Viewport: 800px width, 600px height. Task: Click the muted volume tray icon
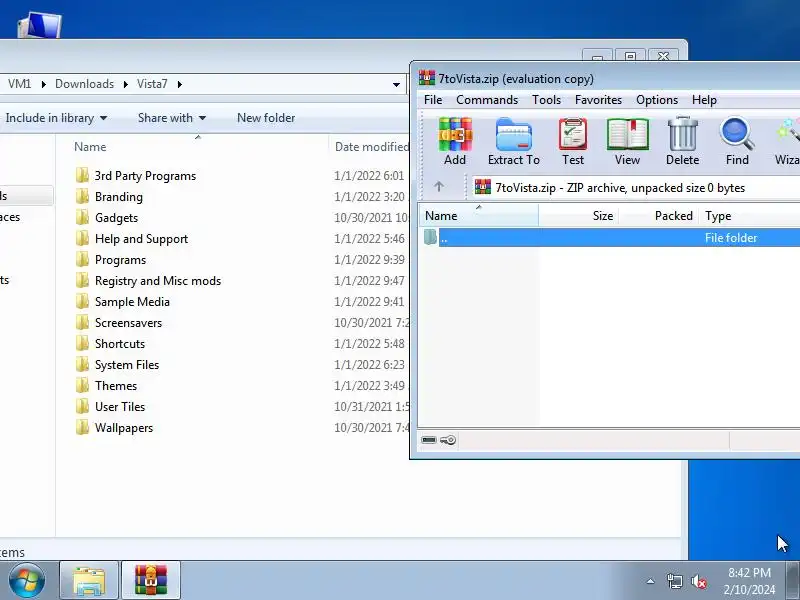[698, 581]
